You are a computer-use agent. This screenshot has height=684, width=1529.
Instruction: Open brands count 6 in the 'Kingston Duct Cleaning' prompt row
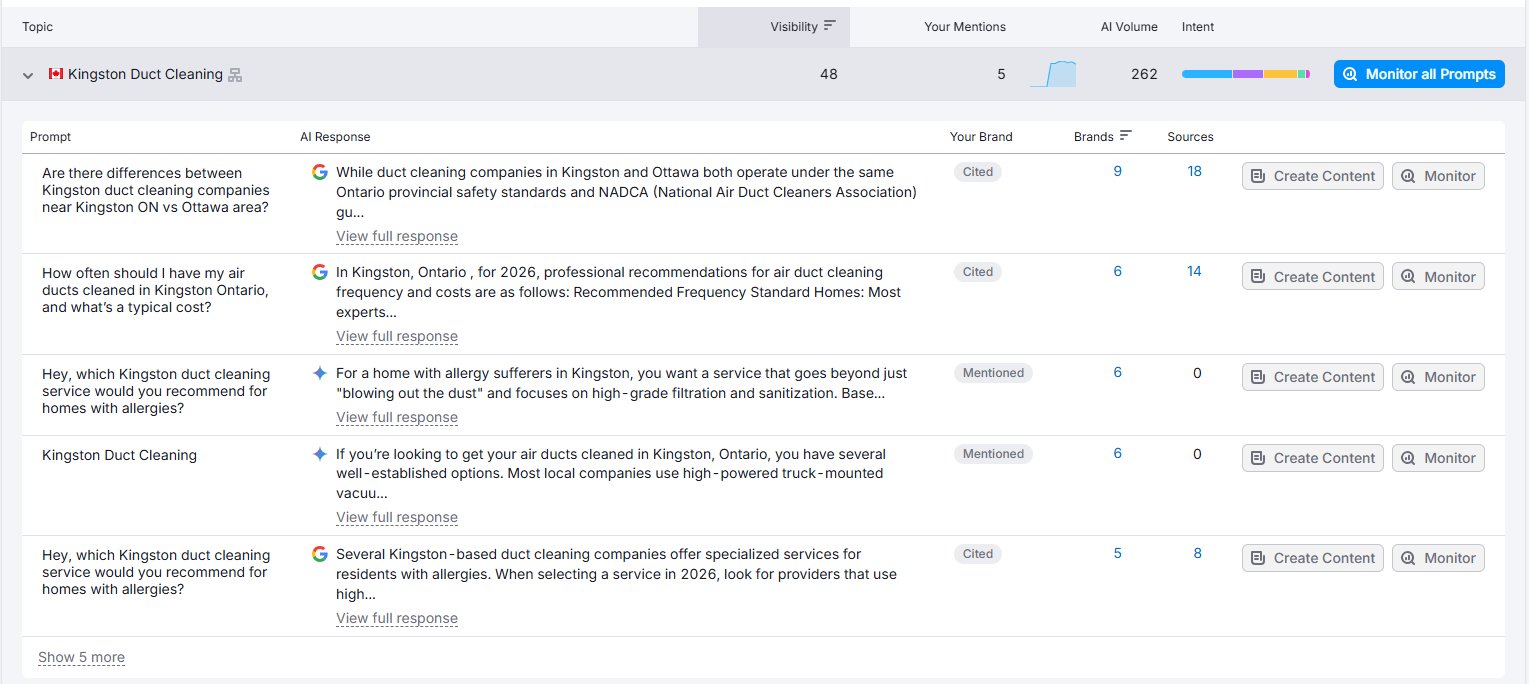point(1118,454)
